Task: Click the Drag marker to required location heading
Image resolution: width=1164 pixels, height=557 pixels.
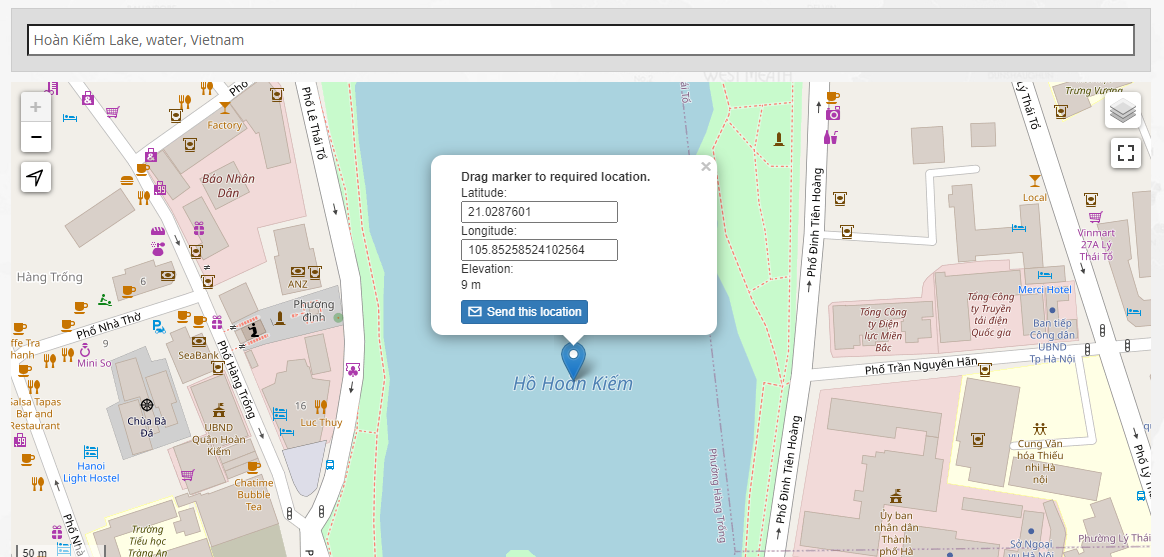Action: (555, 177)
